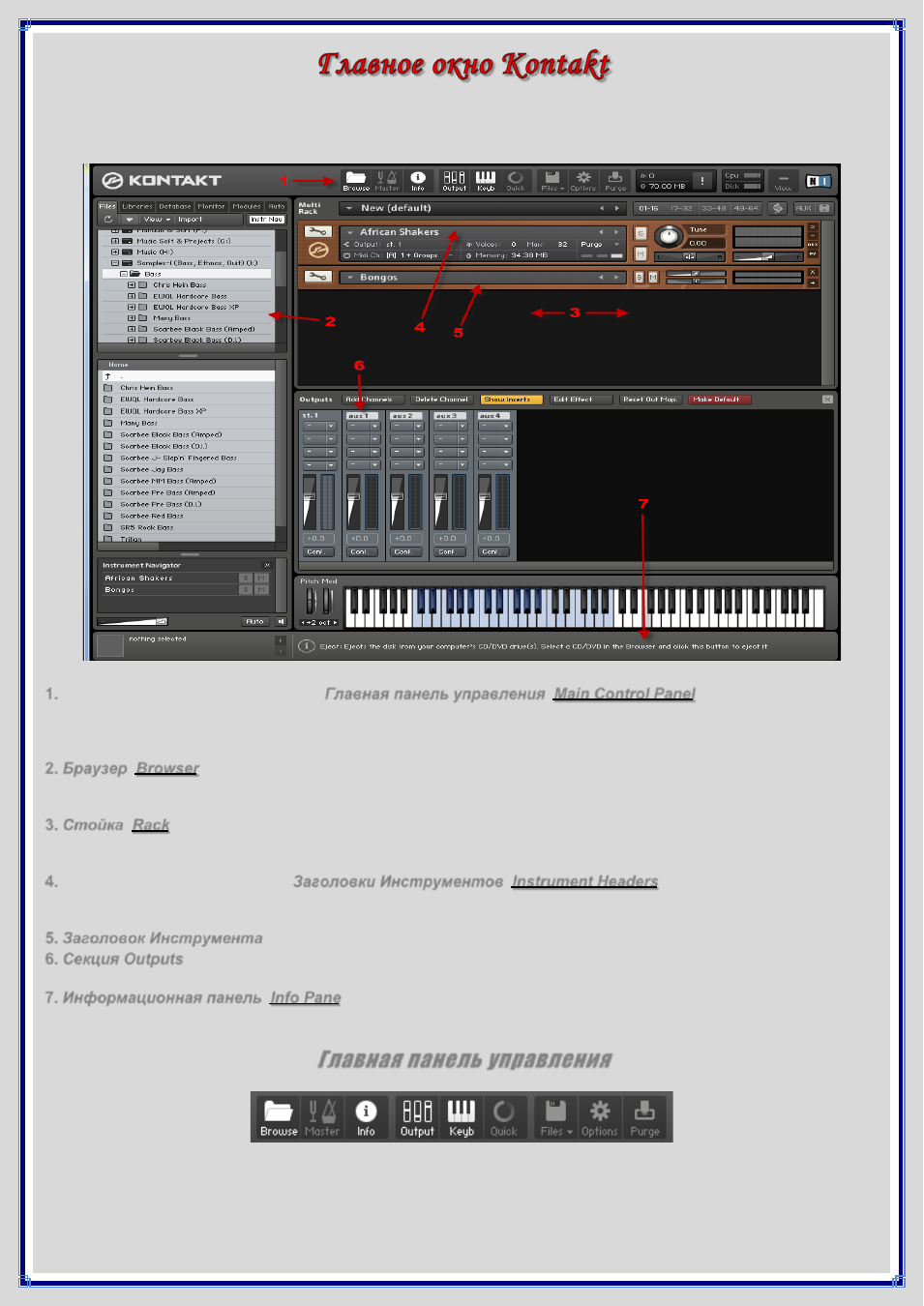Screen dimensions: 924x1306
Task: Mute the Bongos instrument in rack
Action: [653, 278]
